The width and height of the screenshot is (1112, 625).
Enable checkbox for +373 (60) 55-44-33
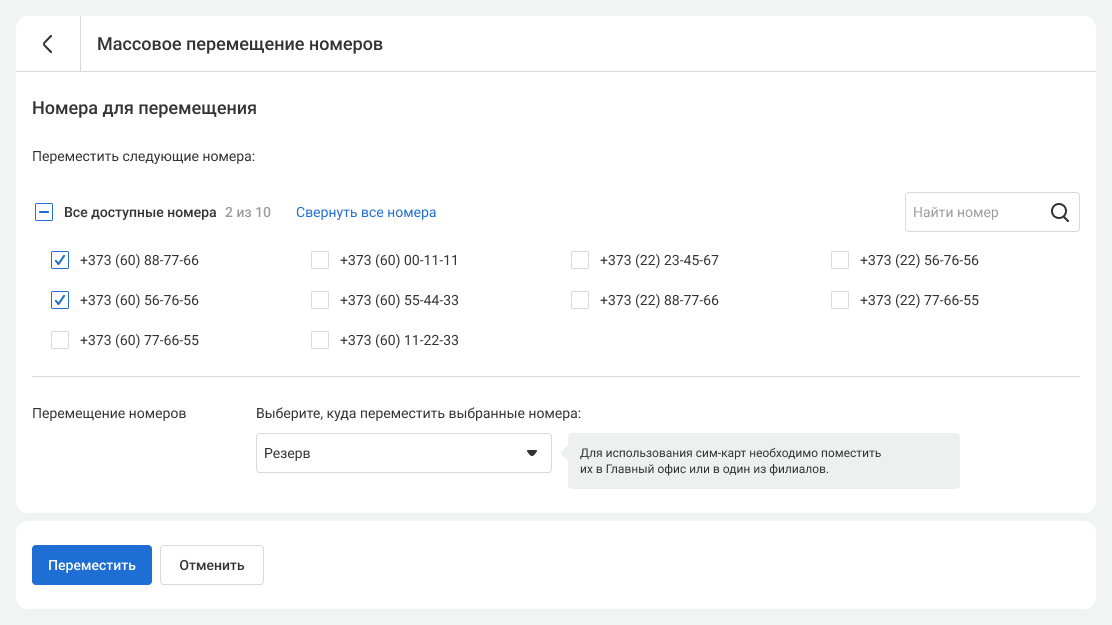(320, 300)
